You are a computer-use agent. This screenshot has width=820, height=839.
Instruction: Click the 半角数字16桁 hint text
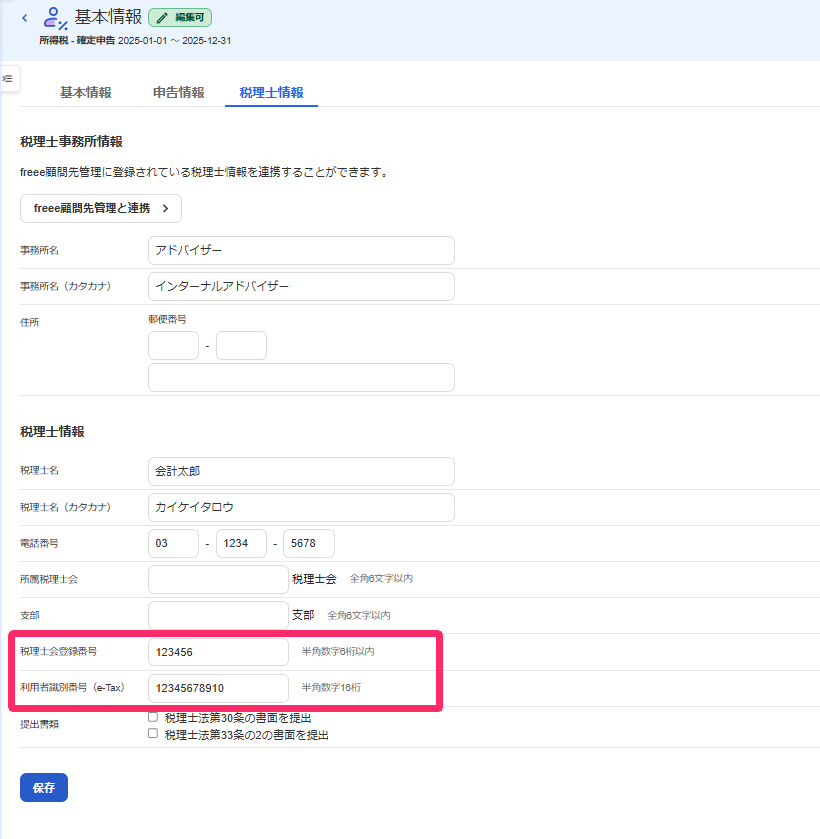click(x=331, y=688)
